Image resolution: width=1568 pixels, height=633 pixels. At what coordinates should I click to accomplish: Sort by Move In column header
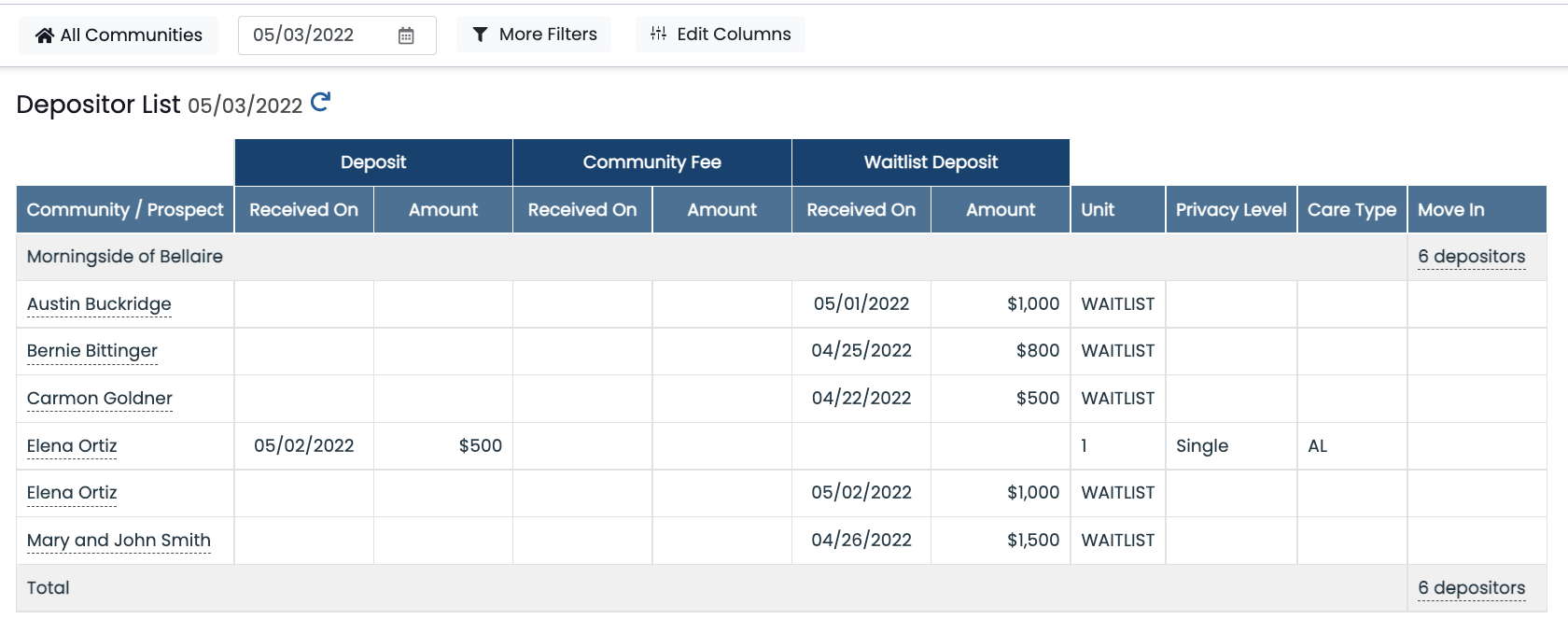(1477, 209)
